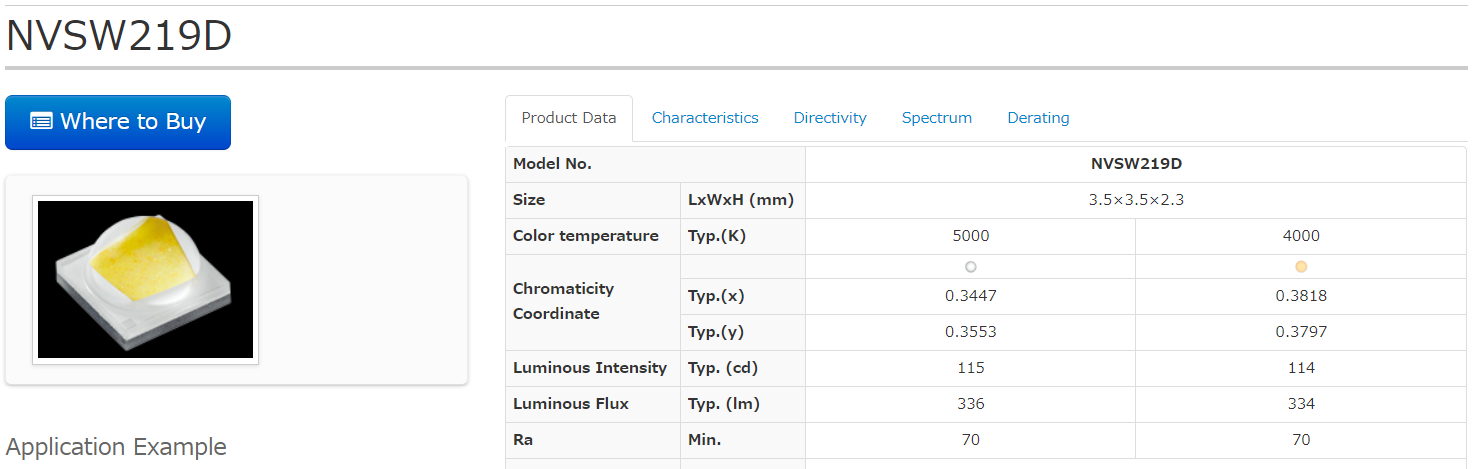Go to the Derating tab
This screenshot has height=469, width=1473.
(x=1038, y=118)
